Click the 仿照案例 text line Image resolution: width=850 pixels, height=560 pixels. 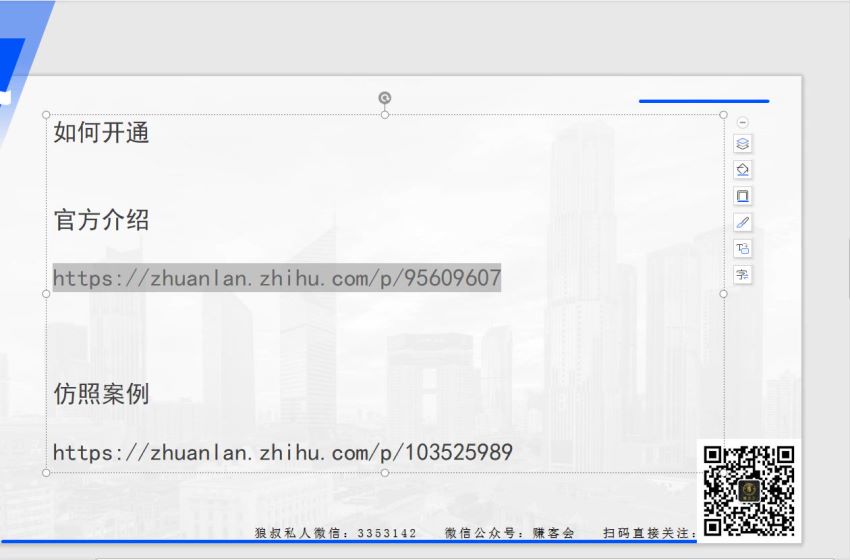point(101,394)
